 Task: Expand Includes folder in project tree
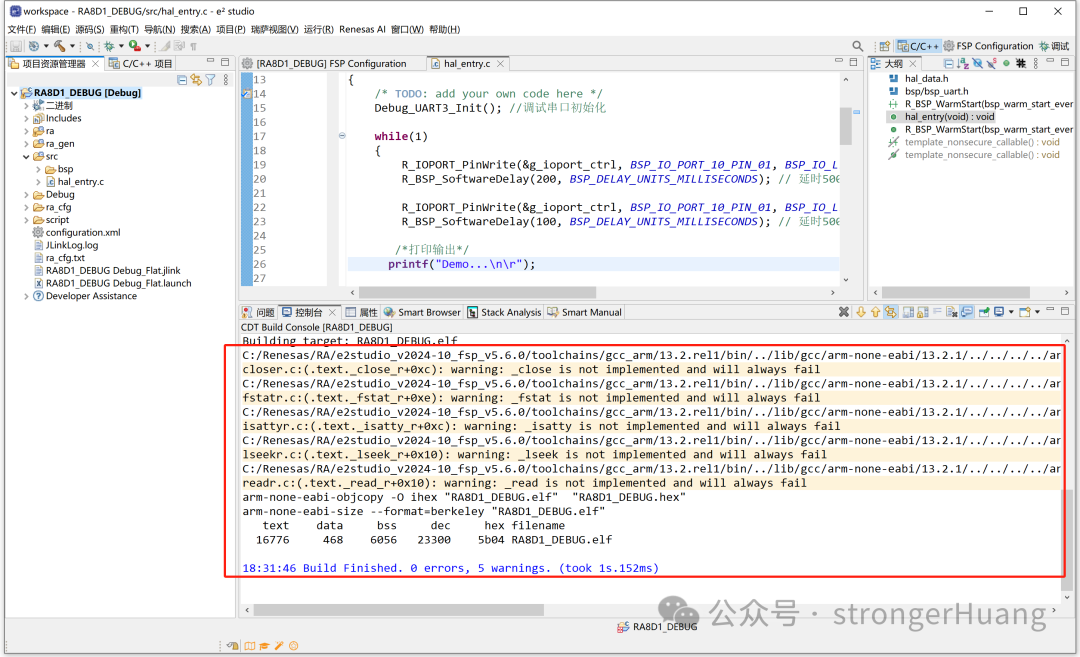click(x=26, y=118)
